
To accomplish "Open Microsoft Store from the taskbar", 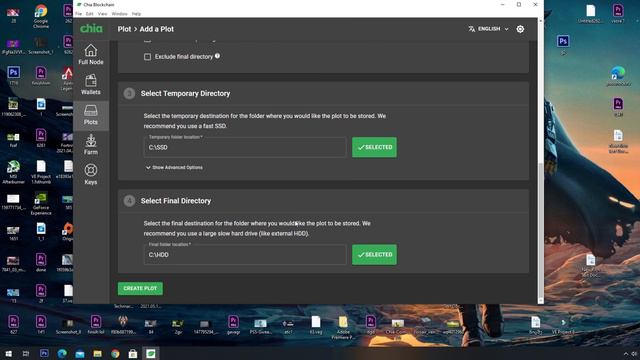I will [x=133, y=353].
